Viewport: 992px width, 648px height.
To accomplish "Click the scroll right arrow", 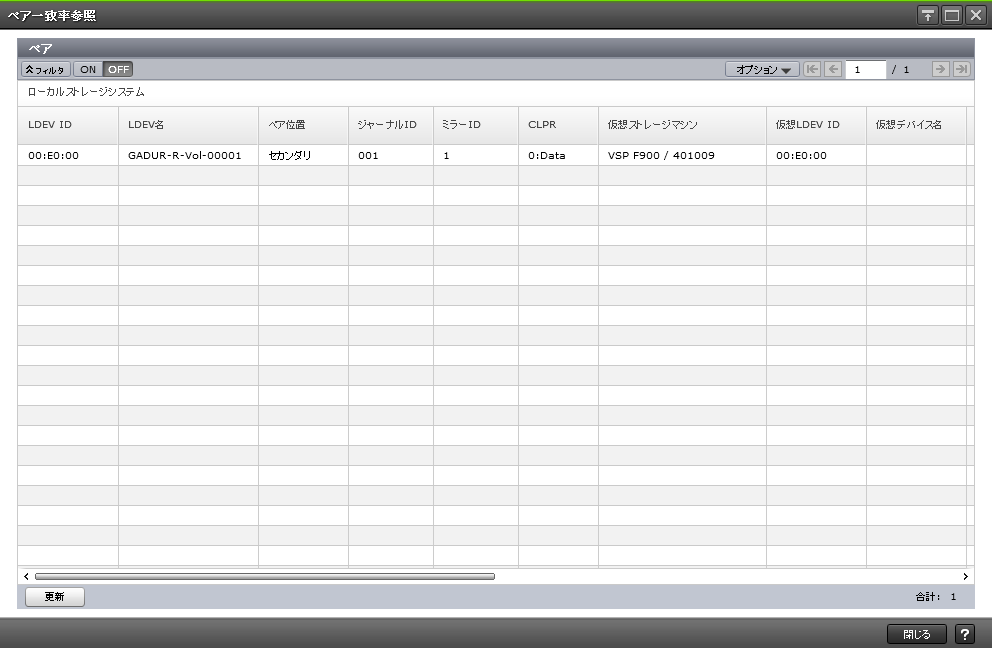I will pyautogui.click(x=965, y=576).
